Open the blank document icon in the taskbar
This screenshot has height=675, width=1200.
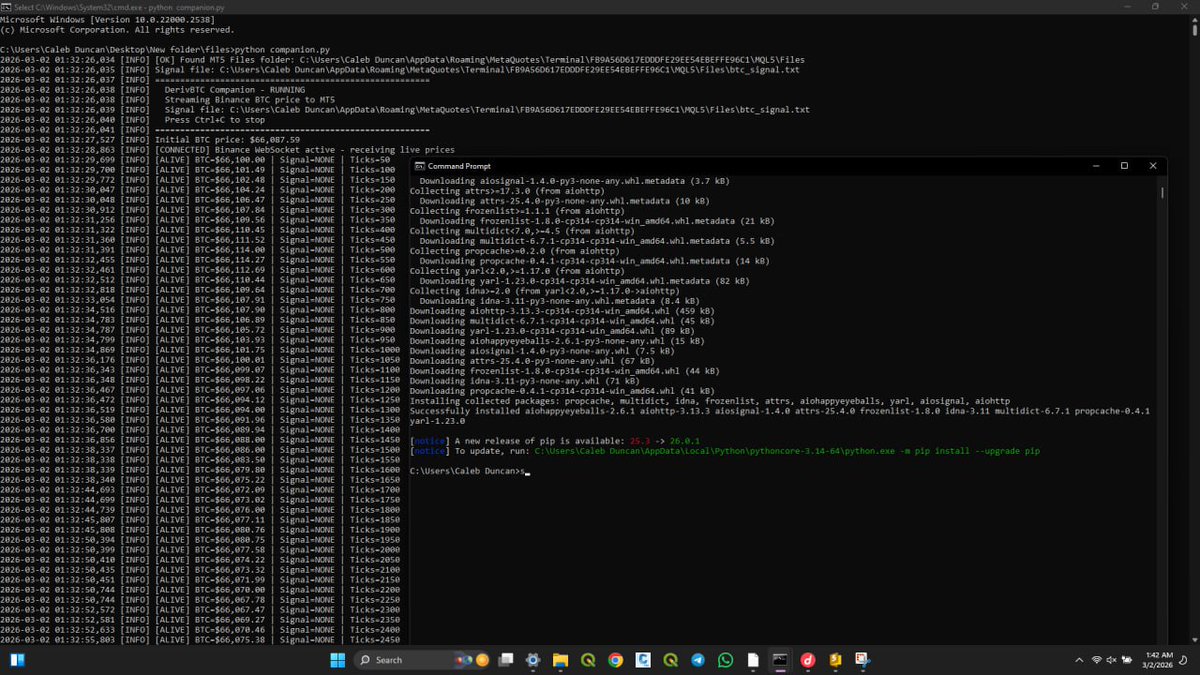point(752,660)
